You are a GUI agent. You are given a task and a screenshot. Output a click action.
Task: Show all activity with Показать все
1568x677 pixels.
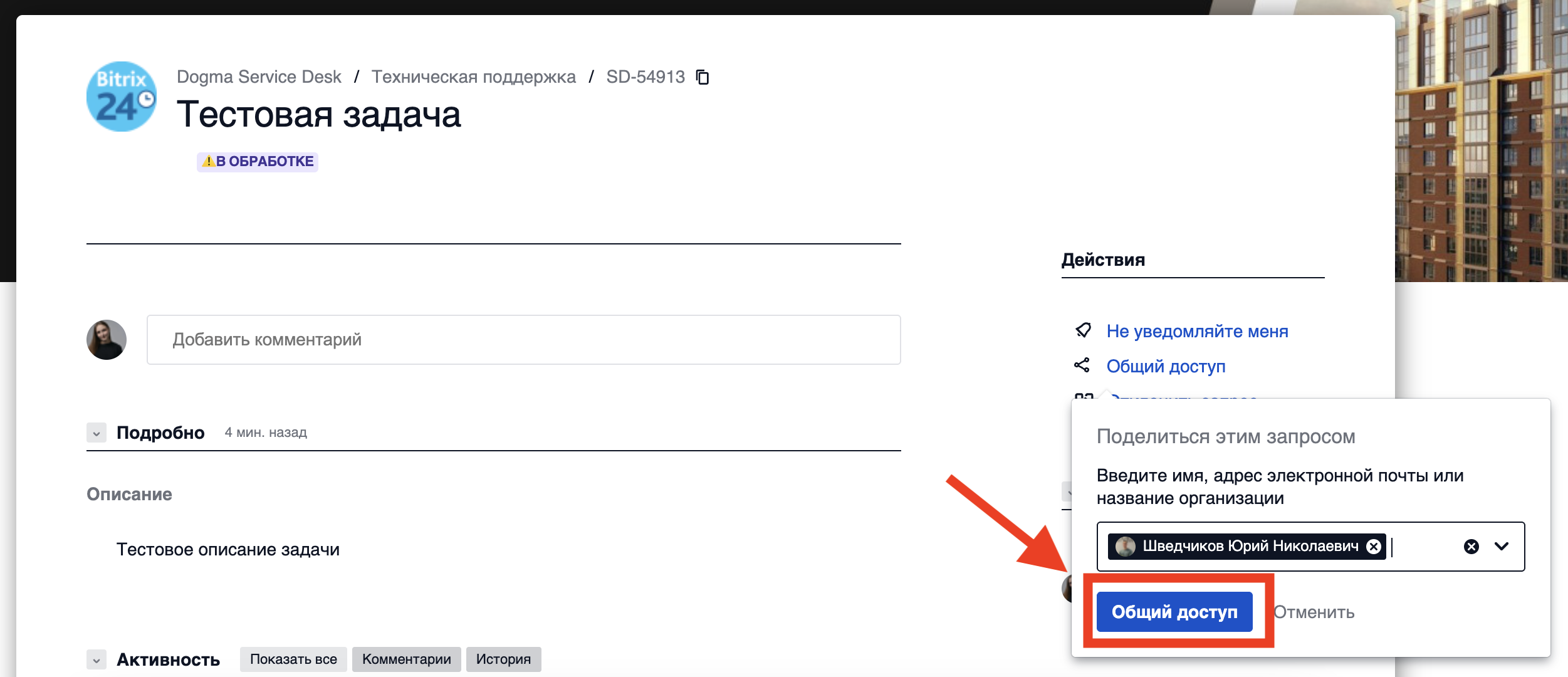click(293, 659)
